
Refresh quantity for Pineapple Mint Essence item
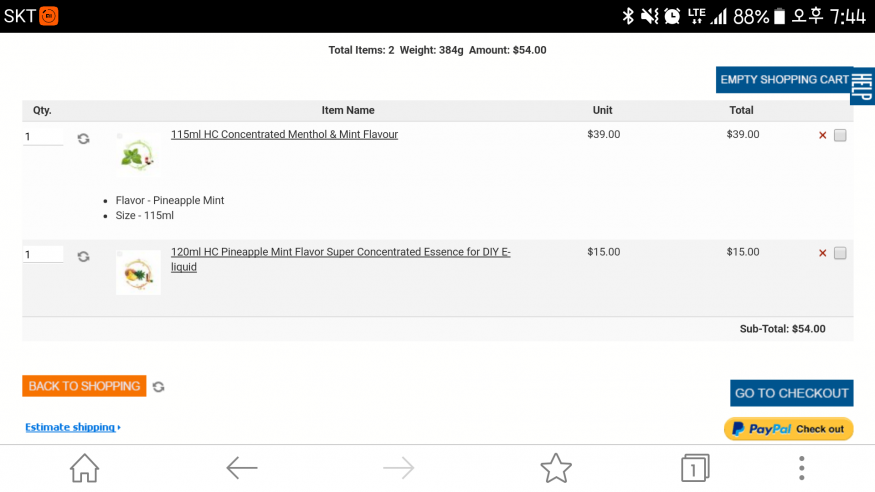tap(83, 256)
